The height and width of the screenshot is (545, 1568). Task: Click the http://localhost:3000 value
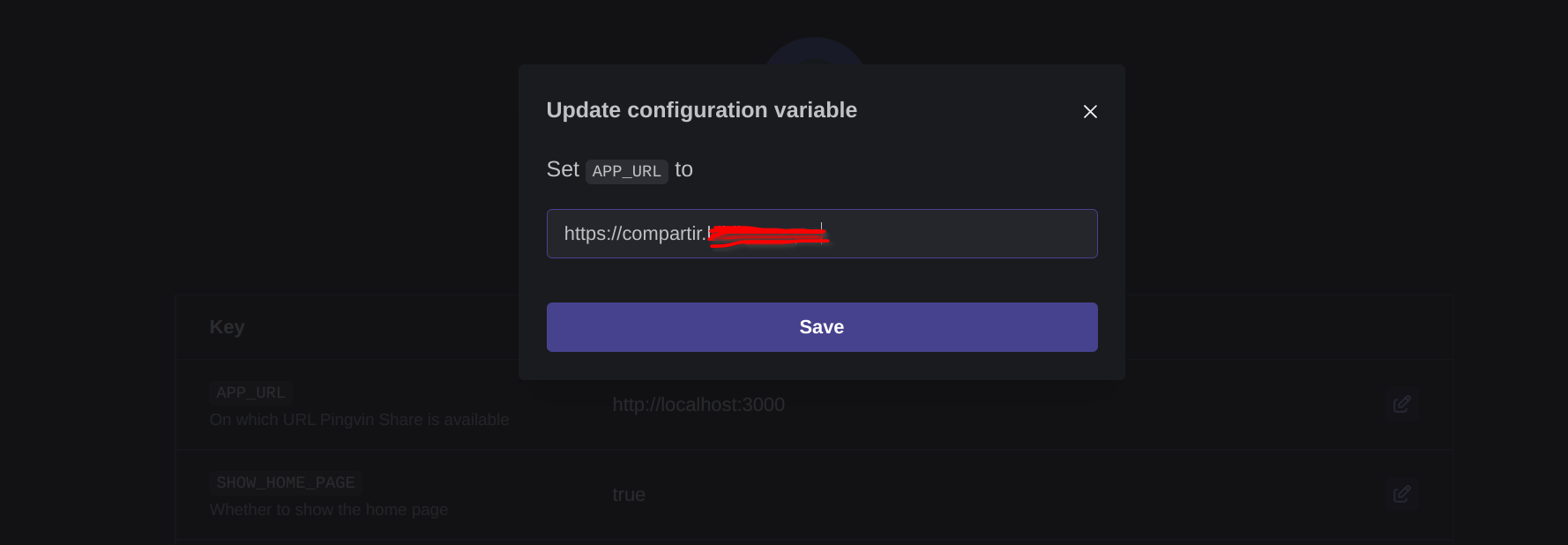coord(698,405)
